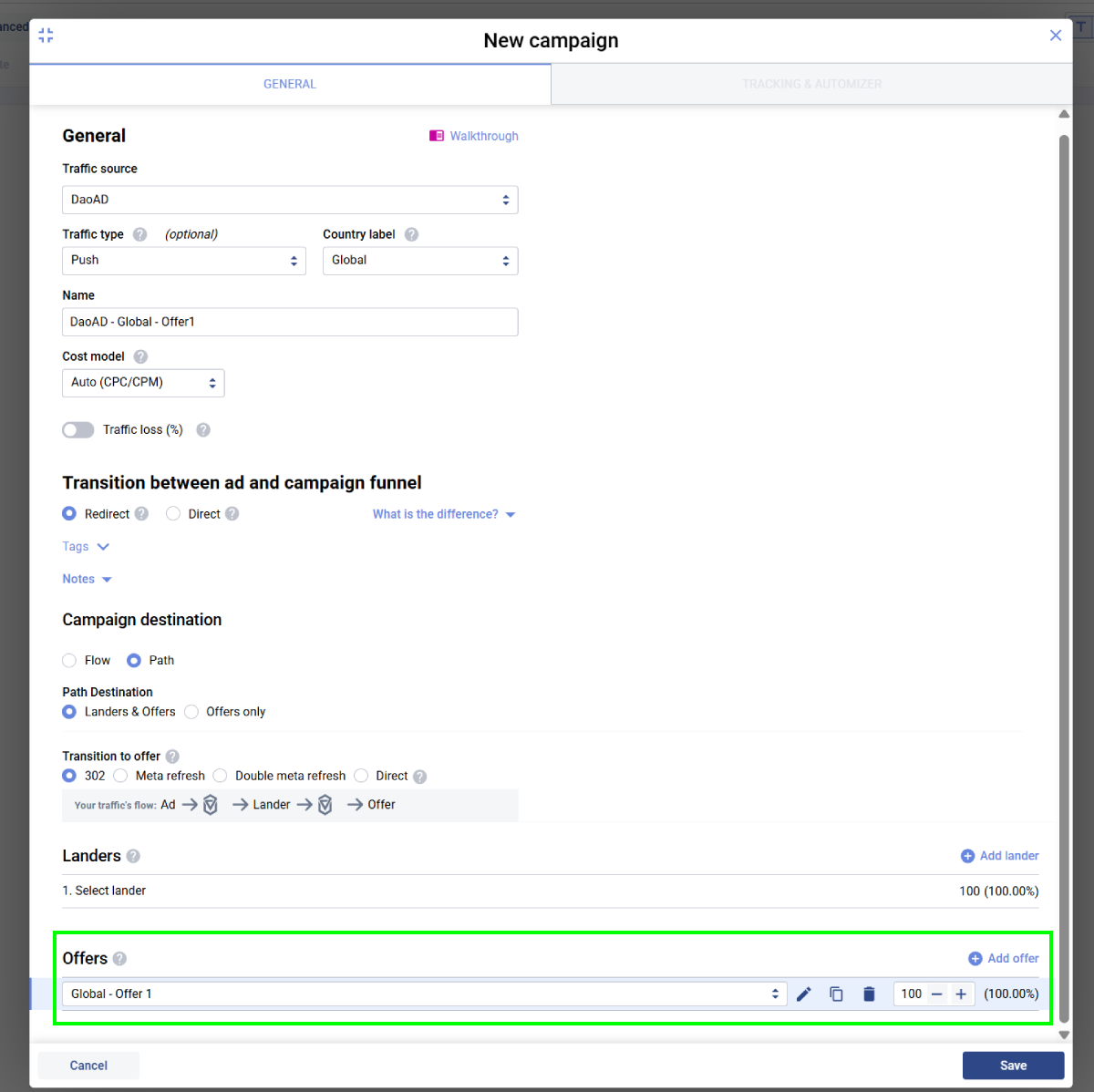Viewport: 1094px width, 1092px height.
Task: Save the new campaign
Action: click(1013, 1066)
